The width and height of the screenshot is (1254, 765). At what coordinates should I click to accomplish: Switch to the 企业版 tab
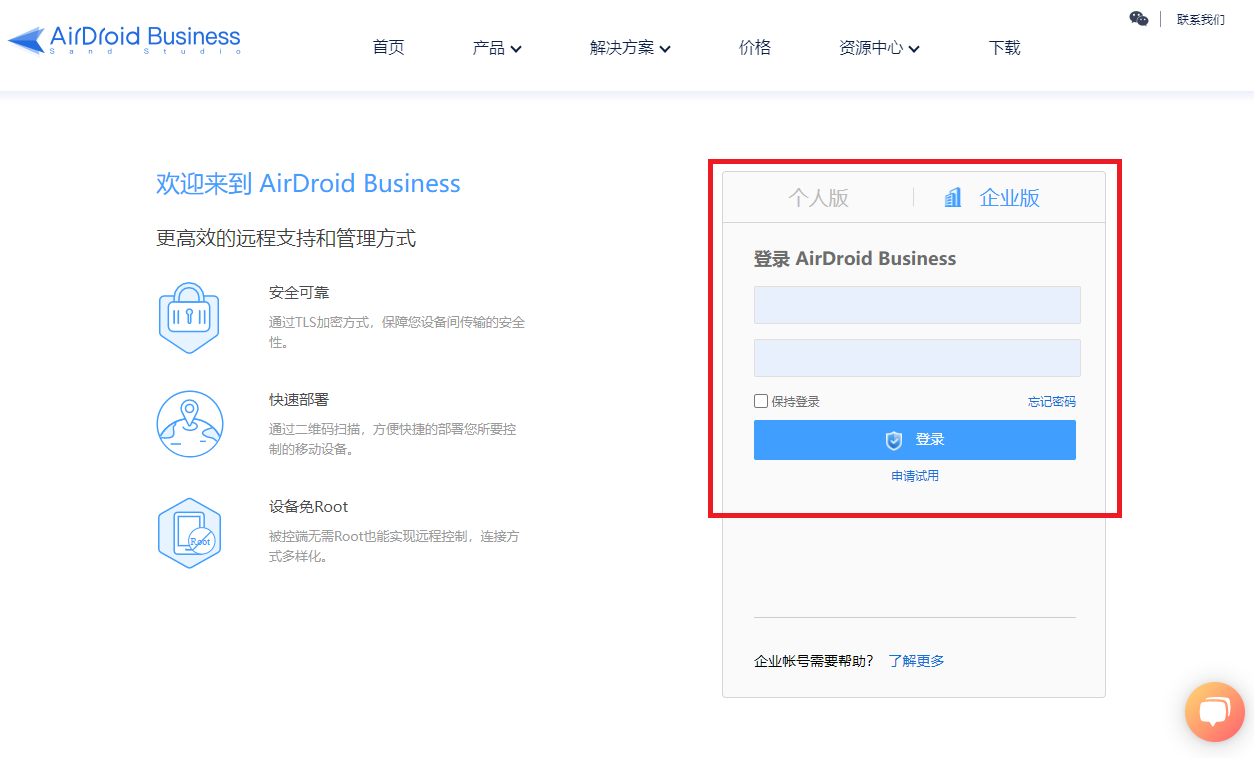(x=1009, y=197)
